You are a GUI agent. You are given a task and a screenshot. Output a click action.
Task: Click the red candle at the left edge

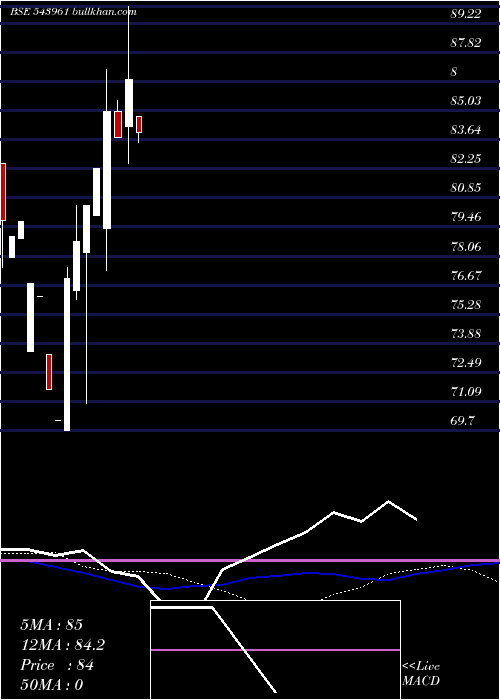3,192
